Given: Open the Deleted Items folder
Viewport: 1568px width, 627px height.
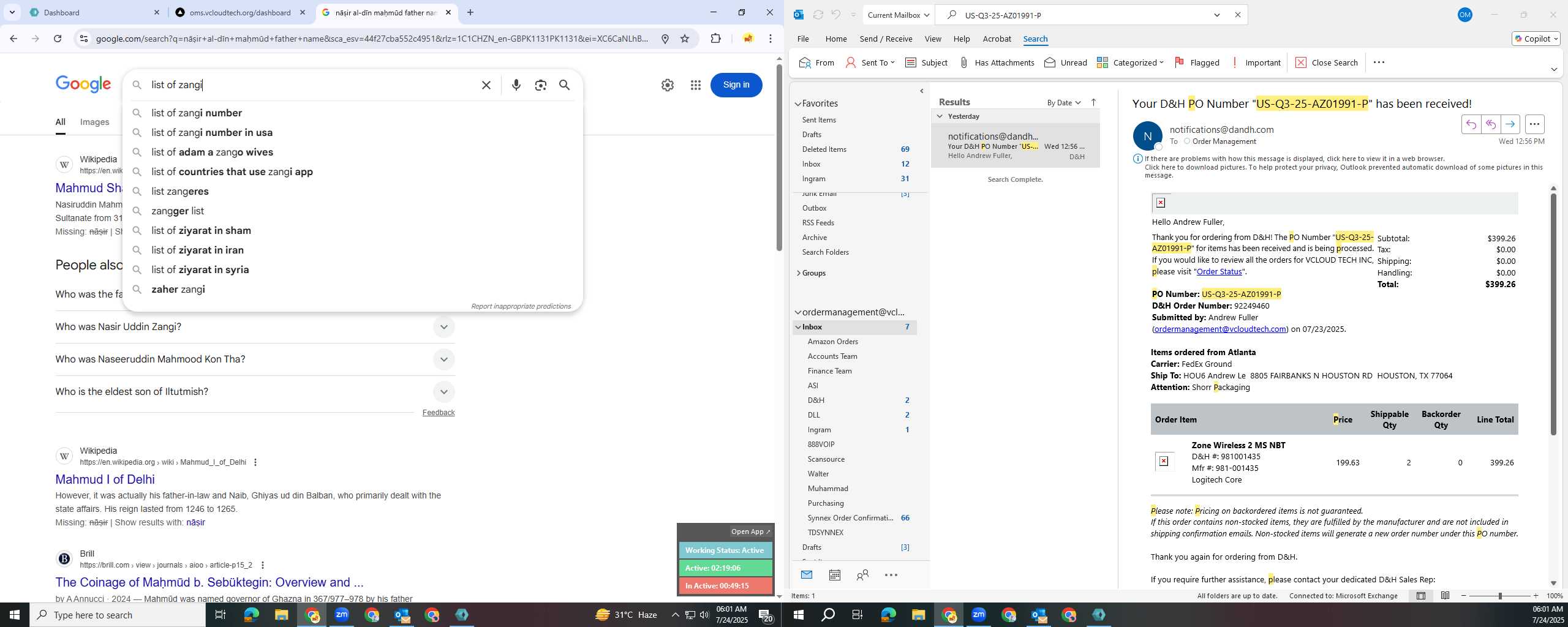Looking at the screenshot, I should 824,149.
